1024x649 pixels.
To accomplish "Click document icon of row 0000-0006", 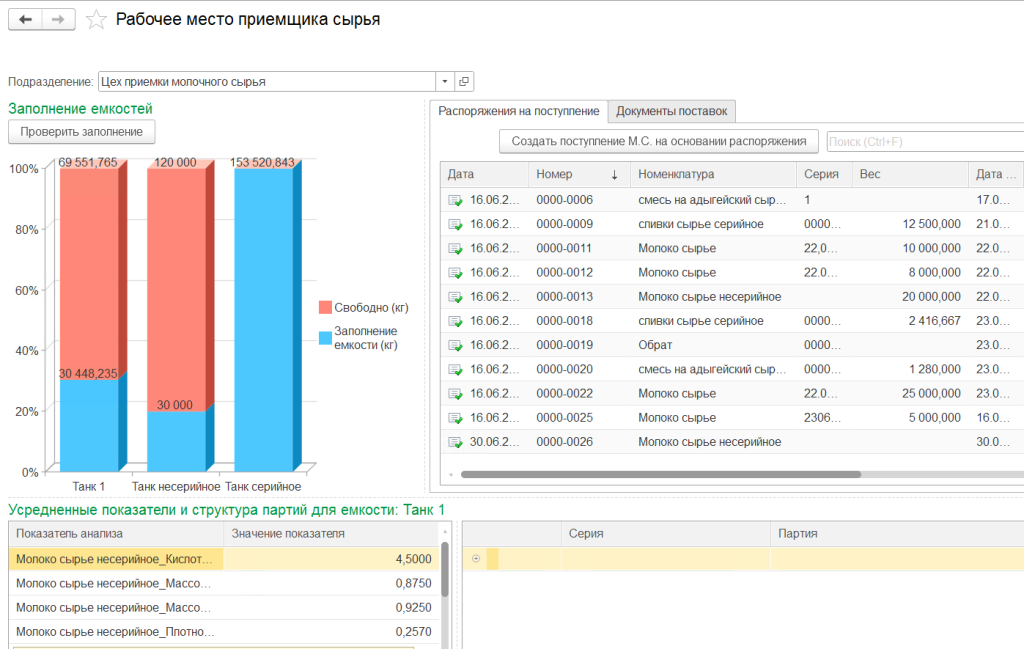I will 455,200.
